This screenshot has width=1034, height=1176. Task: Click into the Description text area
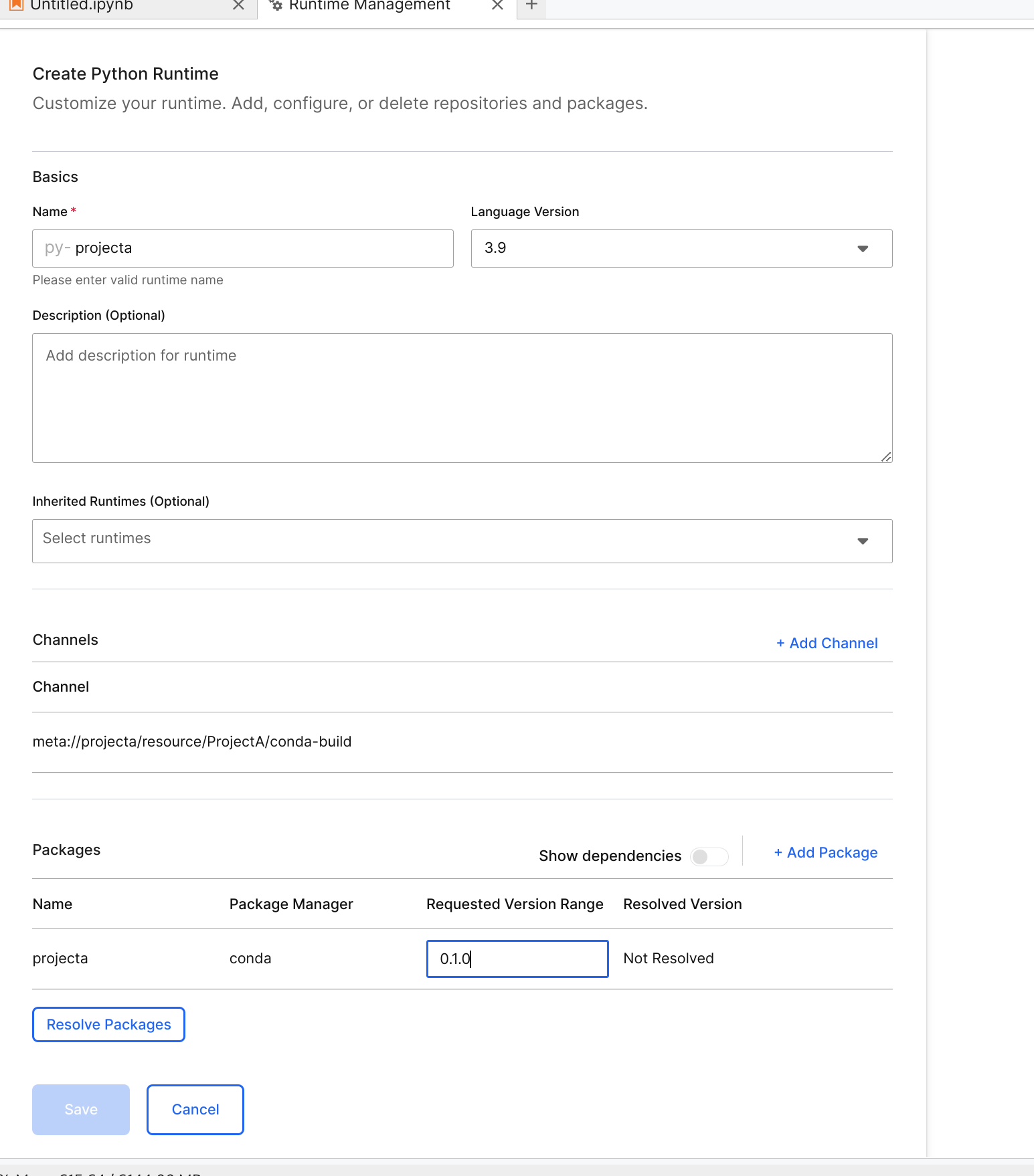pos(462,397)
